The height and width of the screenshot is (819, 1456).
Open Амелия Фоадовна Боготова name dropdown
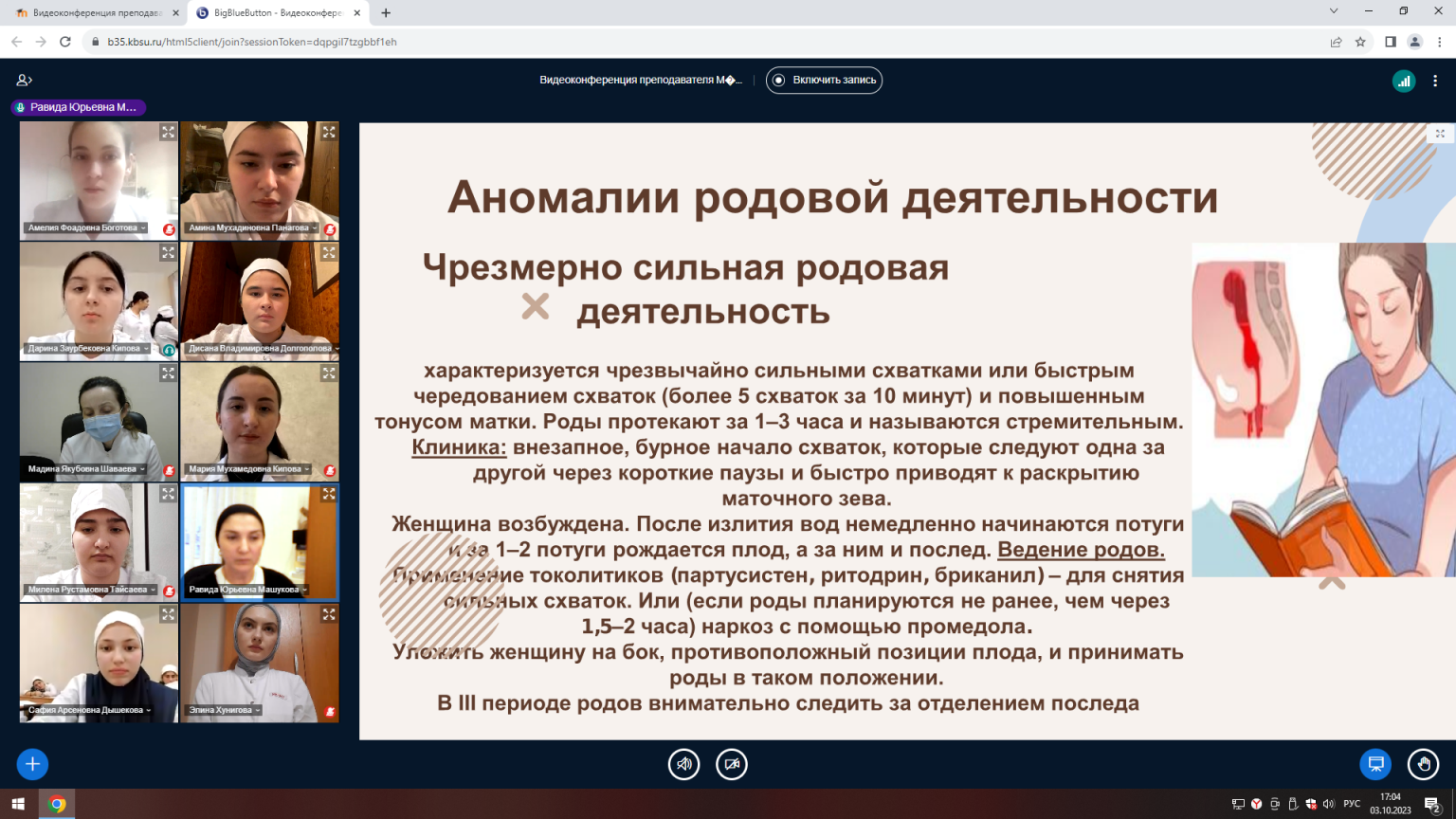click(86, 228)
